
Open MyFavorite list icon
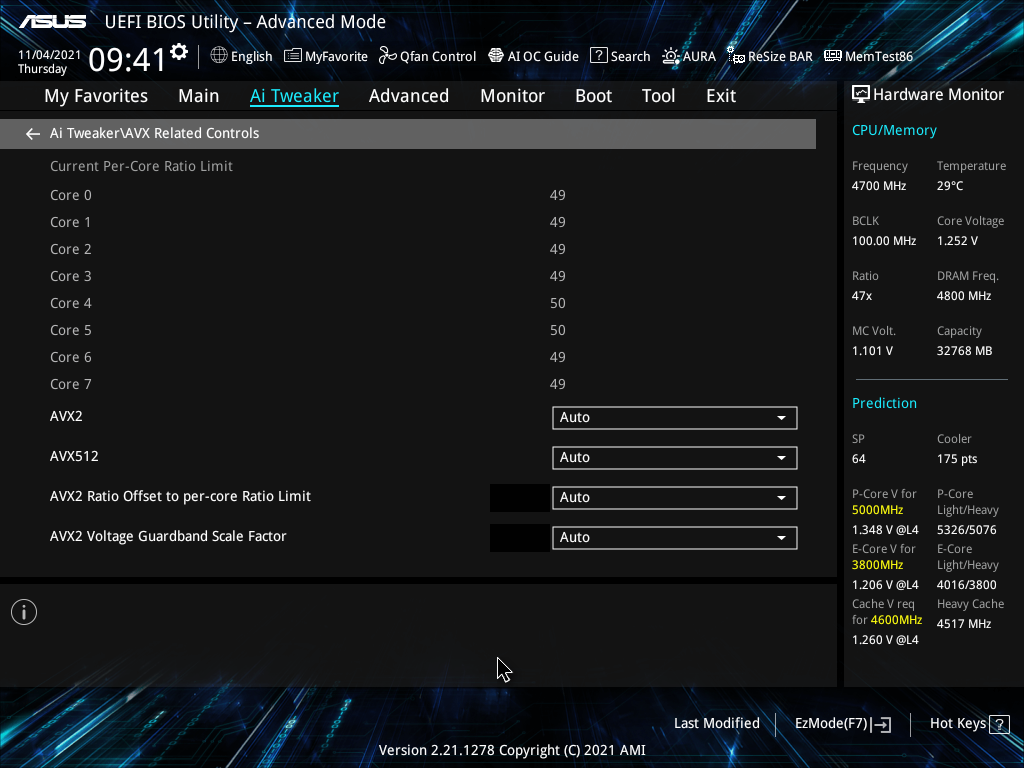pyautogui.click(x=293, y=56)
